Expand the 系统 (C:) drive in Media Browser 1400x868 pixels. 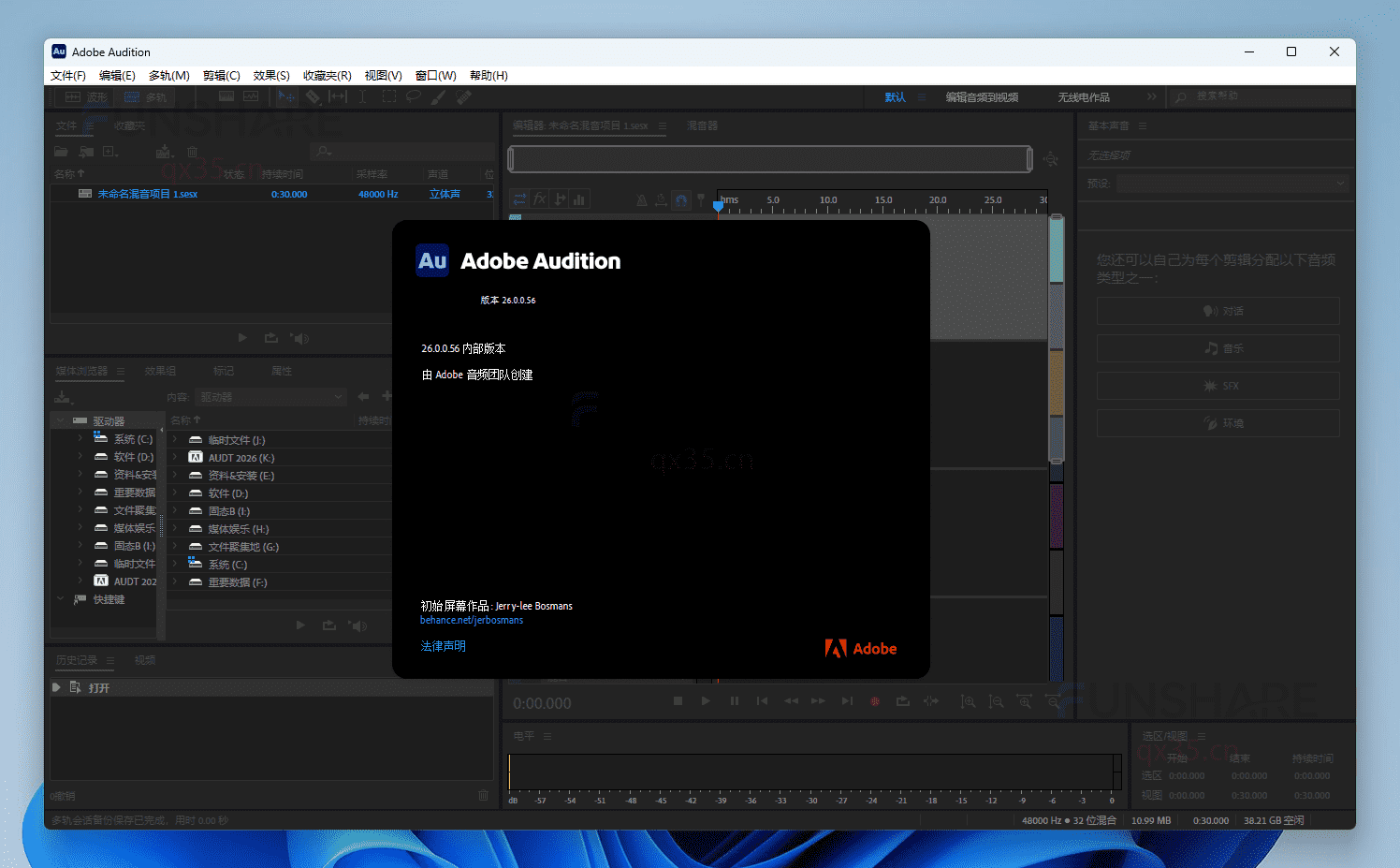[x=82, y=438]
